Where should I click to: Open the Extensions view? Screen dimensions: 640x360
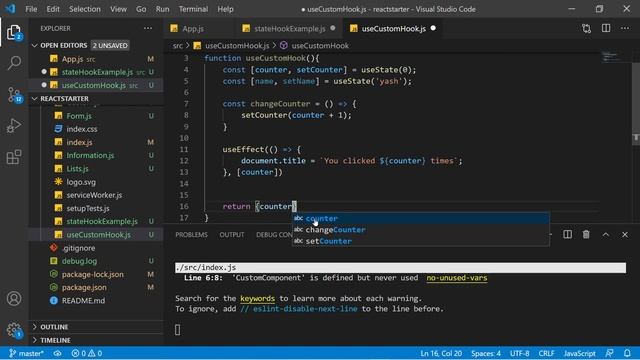(14, 157)
